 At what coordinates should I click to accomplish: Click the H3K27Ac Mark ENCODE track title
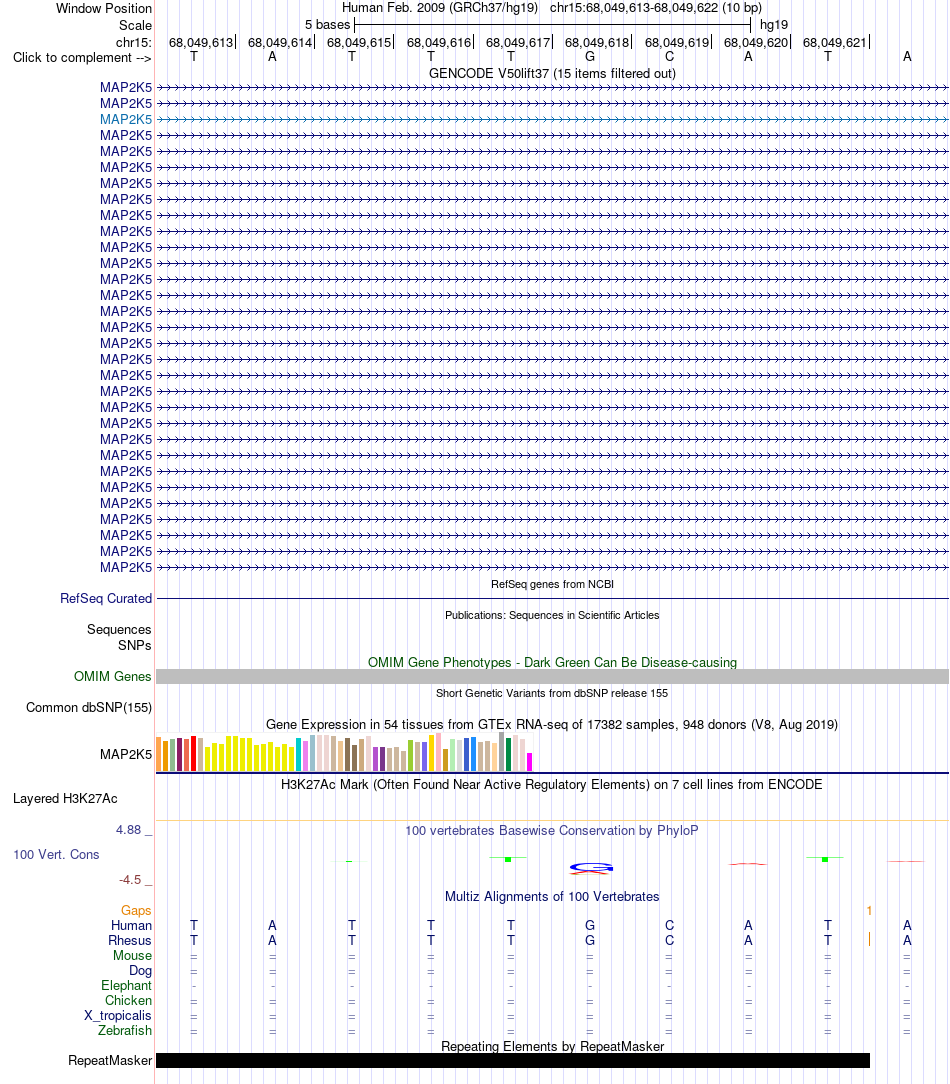[552, 785]
